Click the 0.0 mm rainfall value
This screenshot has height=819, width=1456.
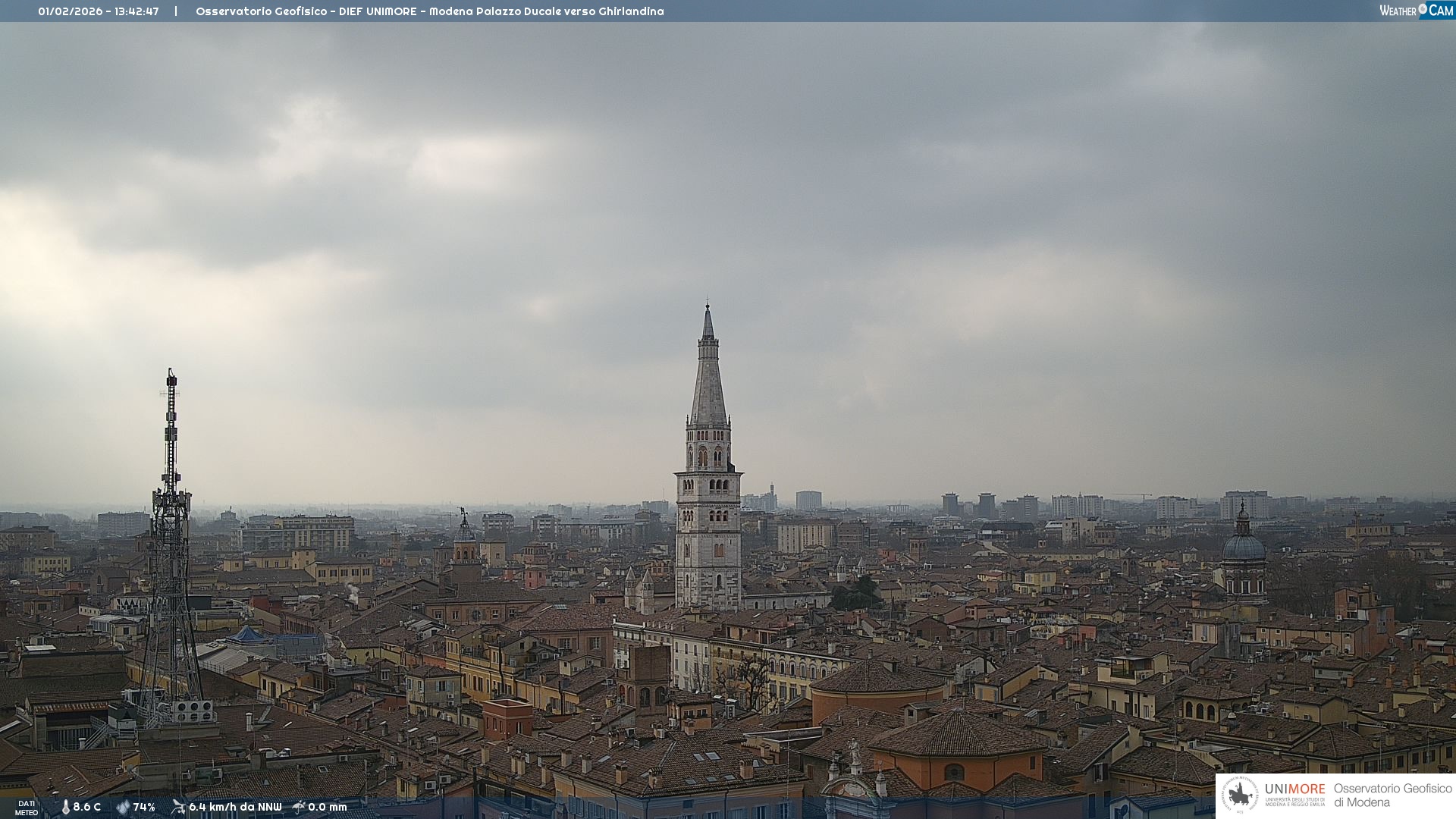[x=328, y=808]
